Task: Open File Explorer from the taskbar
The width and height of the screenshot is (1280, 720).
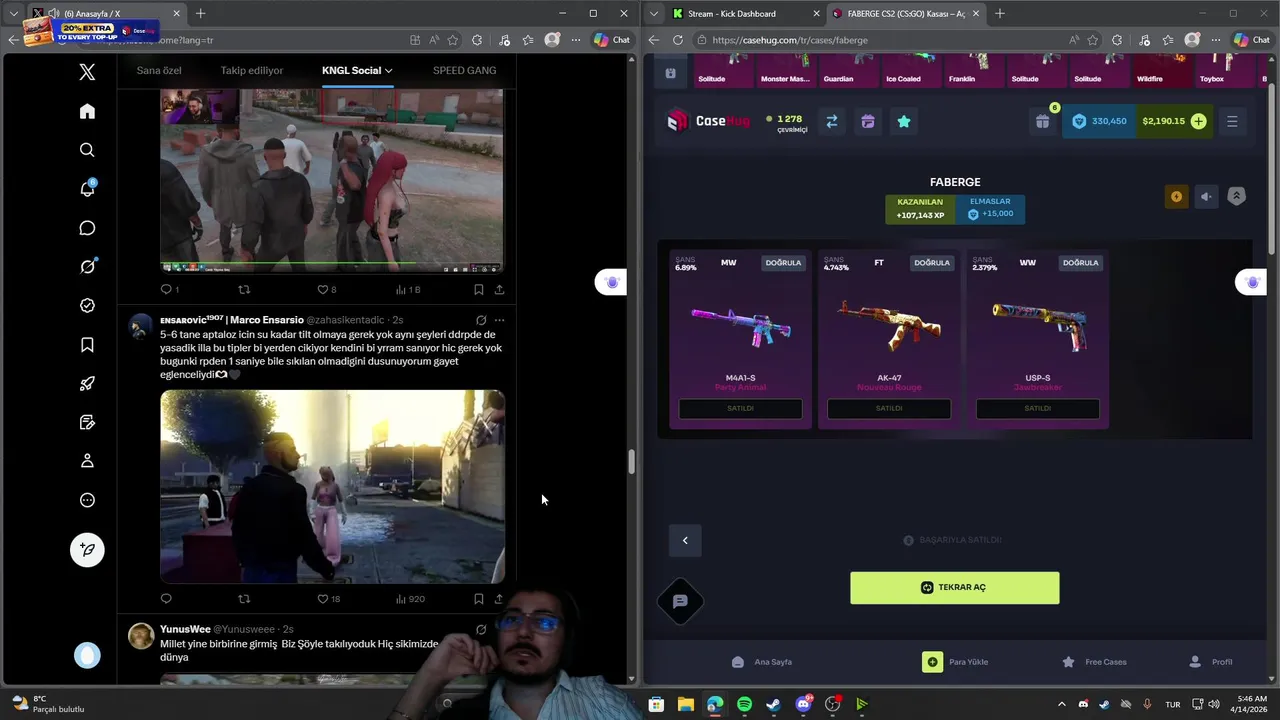Action: 685,705
